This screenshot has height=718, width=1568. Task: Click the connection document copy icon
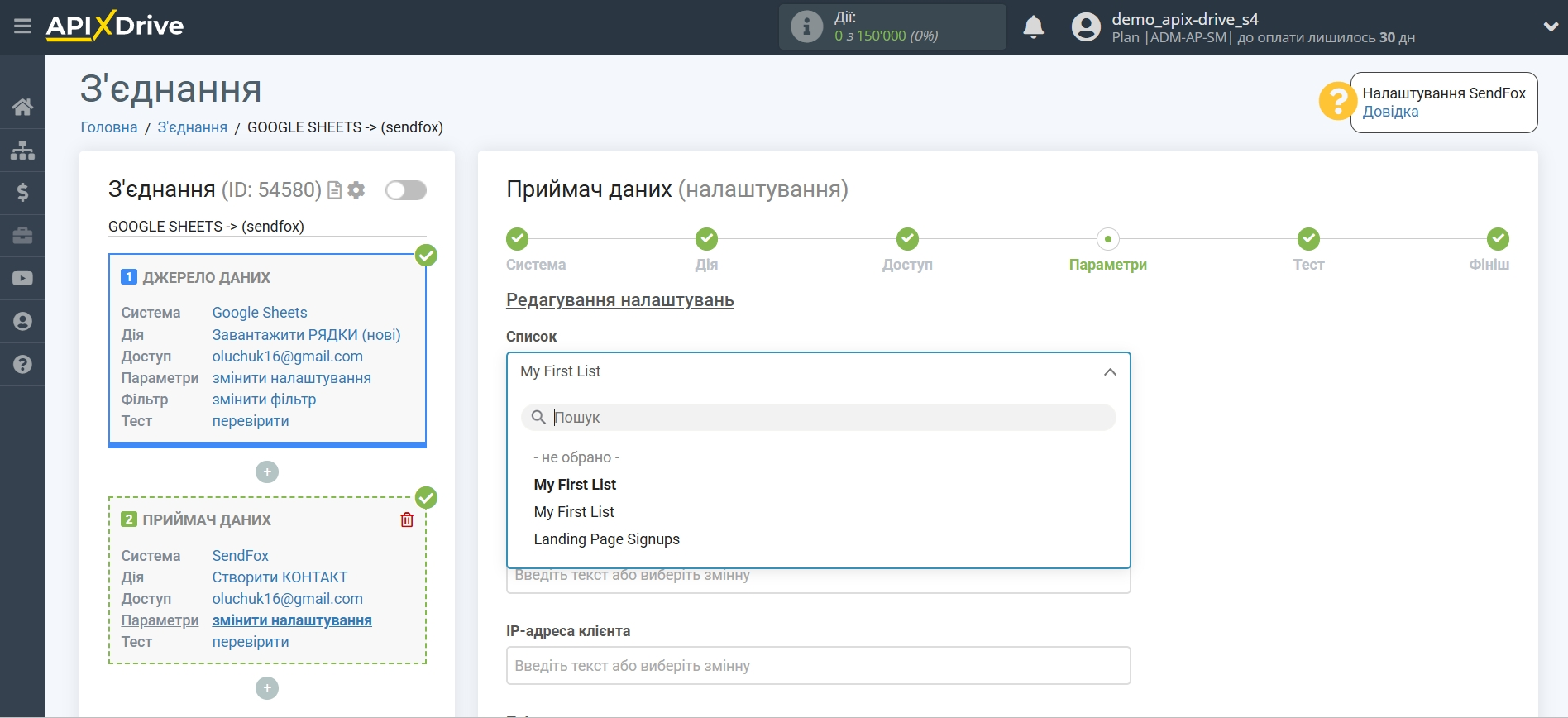point(335,190)
